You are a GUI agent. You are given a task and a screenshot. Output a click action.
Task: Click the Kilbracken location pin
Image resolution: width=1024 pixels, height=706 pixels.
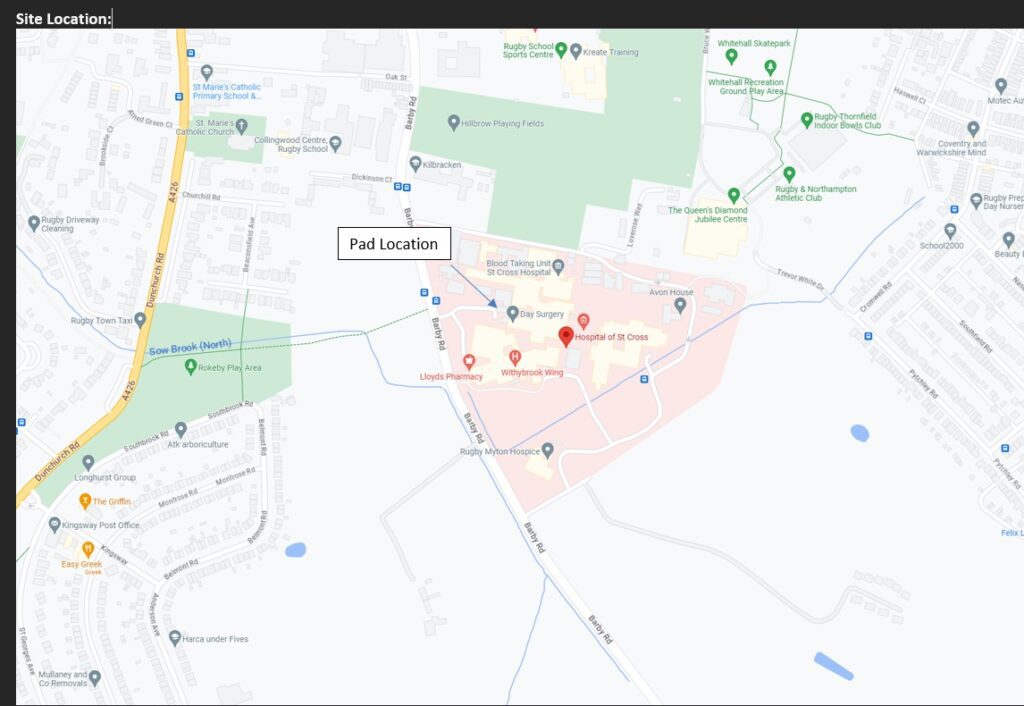(x=415, y=163)
